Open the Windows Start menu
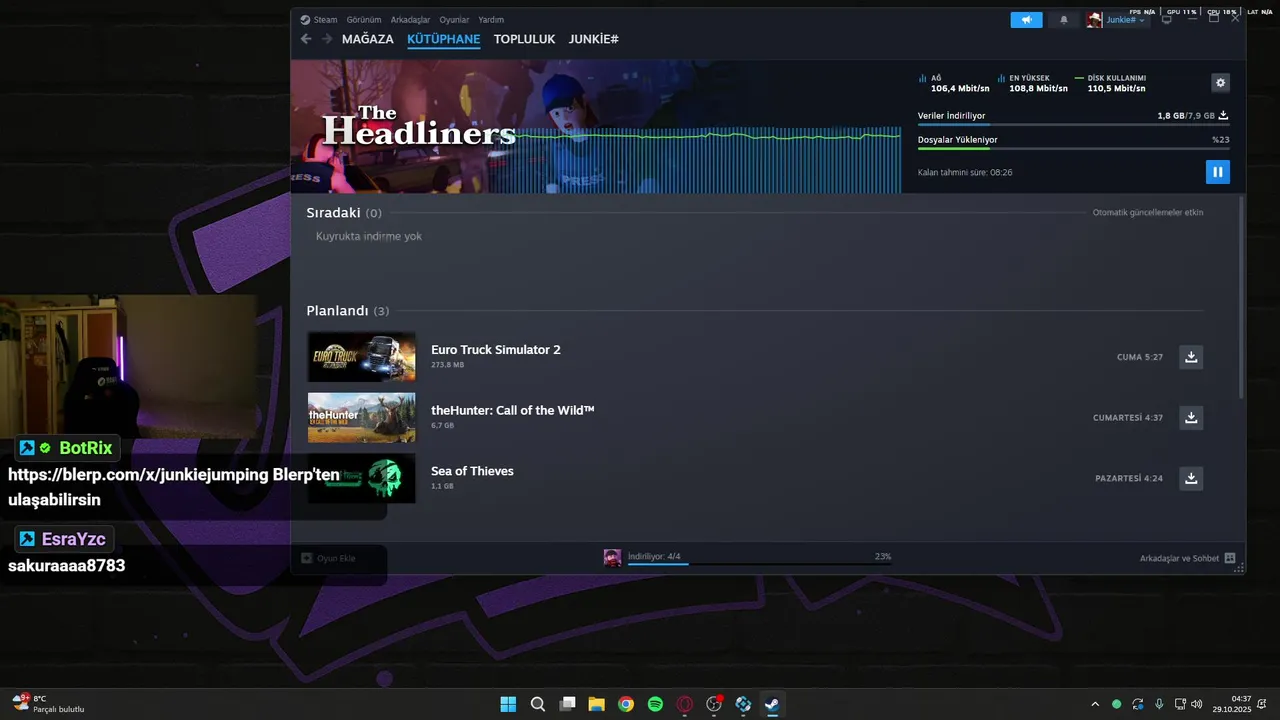The image size is (1280, 720). [x=508, y=704]
